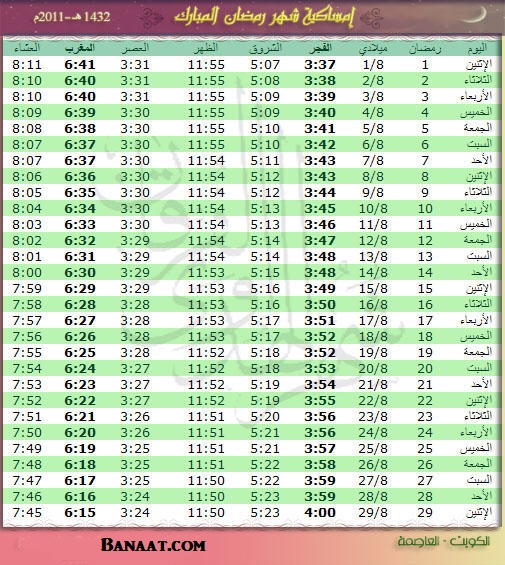Click the 1432-2011 year text in banner
The height and width of the screenshot is (565, 505).
72,17
